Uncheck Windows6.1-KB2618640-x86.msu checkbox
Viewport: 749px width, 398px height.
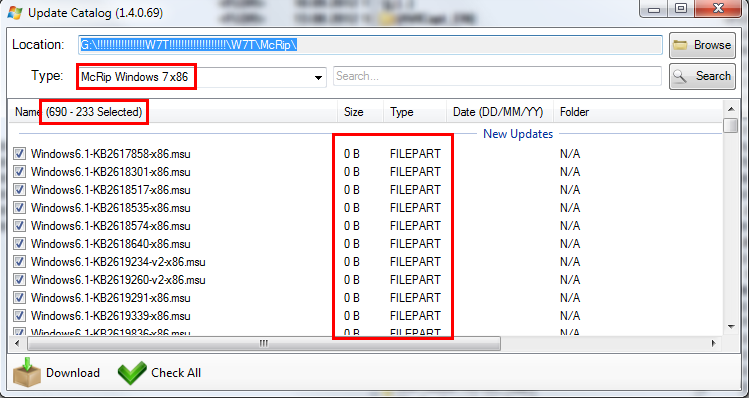[x=19, y=244]
